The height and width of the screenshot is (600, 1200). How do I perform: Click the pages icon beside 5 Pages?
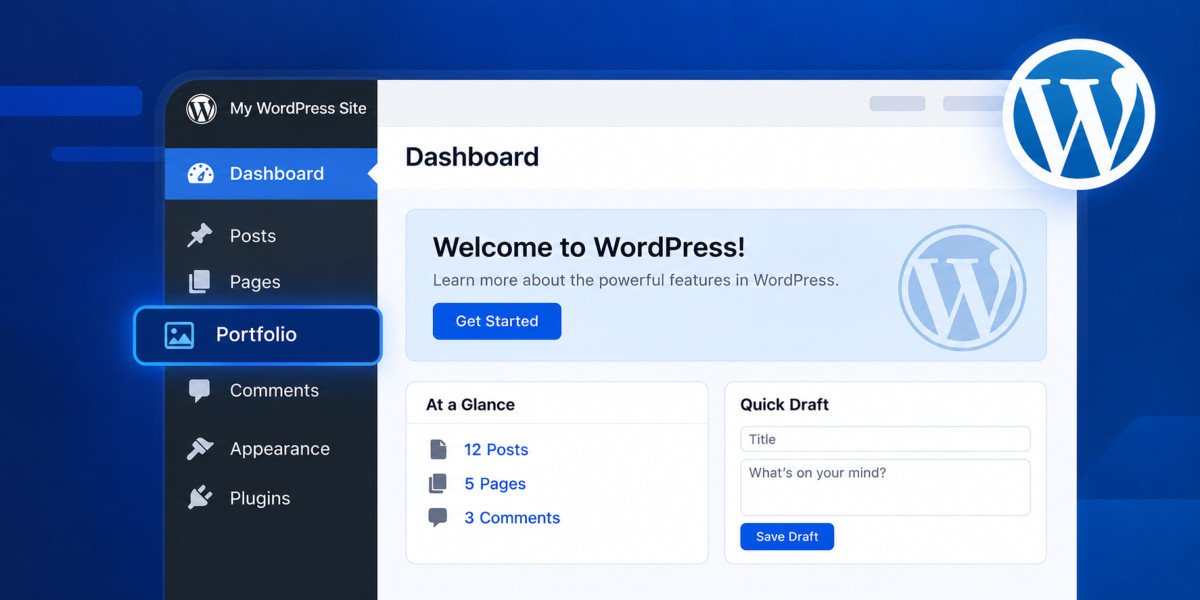click(438, 484)
